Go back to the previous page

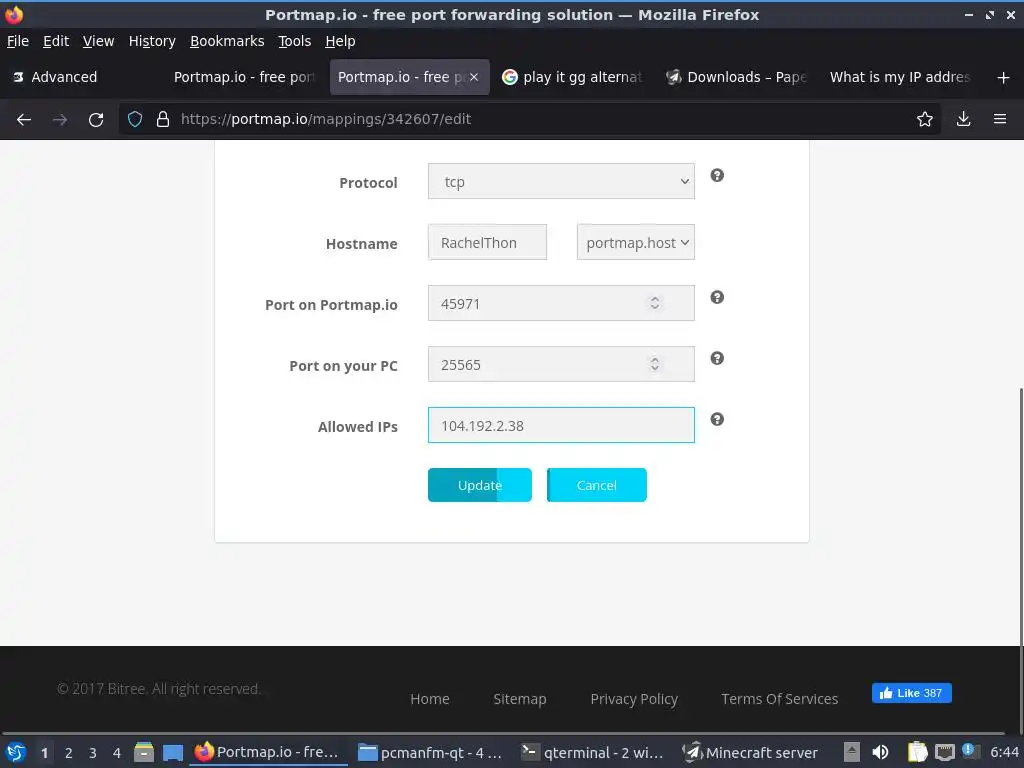point(24,120)
